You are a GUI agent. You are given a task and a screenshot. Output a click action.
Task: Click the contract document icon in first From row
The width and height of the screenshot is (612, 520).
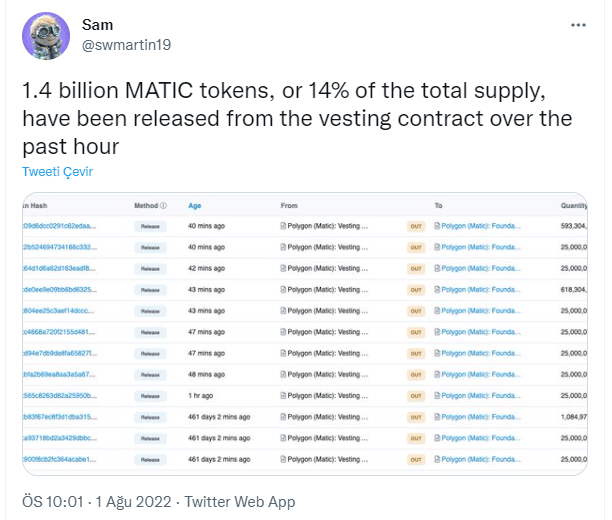tap(283, 226)
